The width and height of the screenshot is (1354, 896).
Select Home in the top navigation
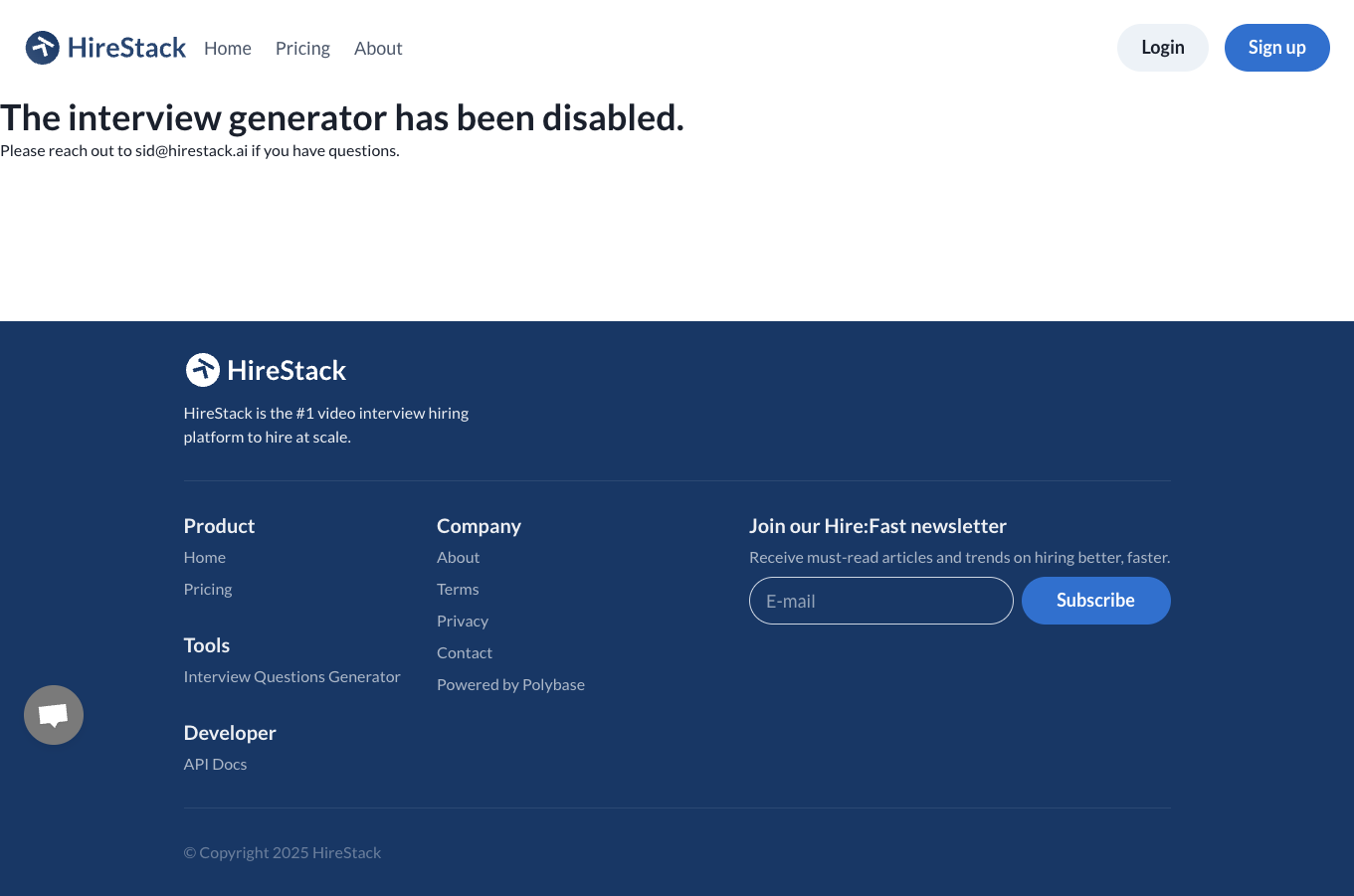click(227, 48)
